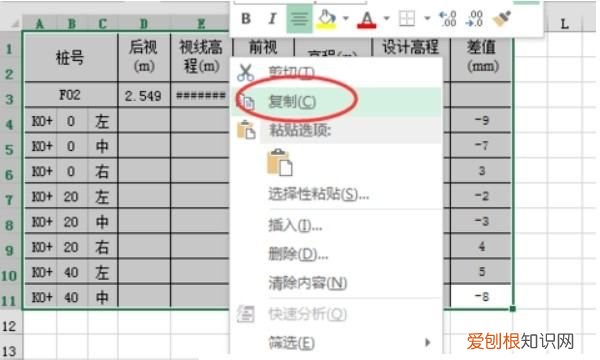Click the F02 cell
Image resolution: width=600 pixels, height=360 pixels.
point(70,95)
